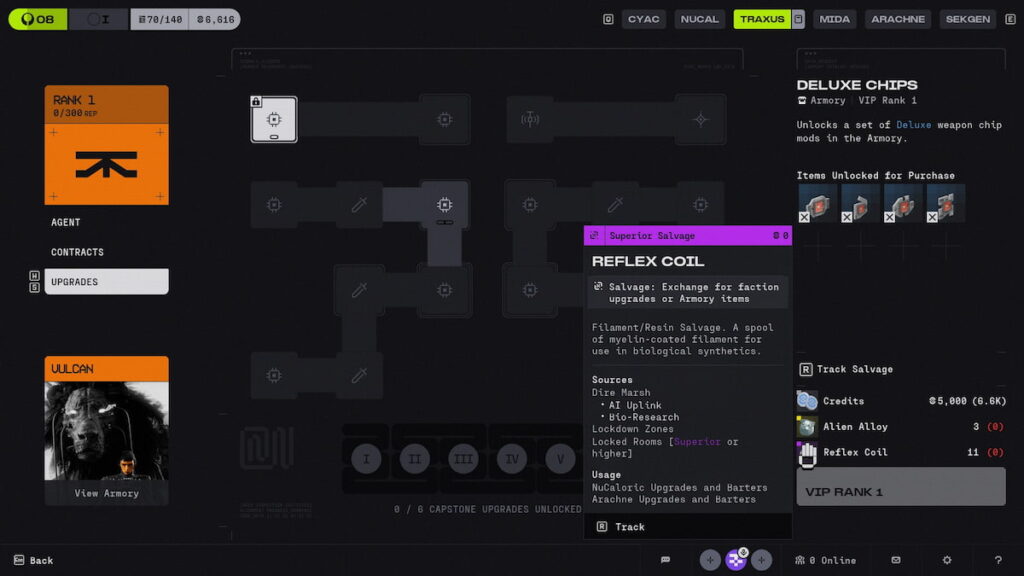1024x576 pixels.
Task: Open the Contracts menu item
Action: pyautogui.click(x=78, y=252)
